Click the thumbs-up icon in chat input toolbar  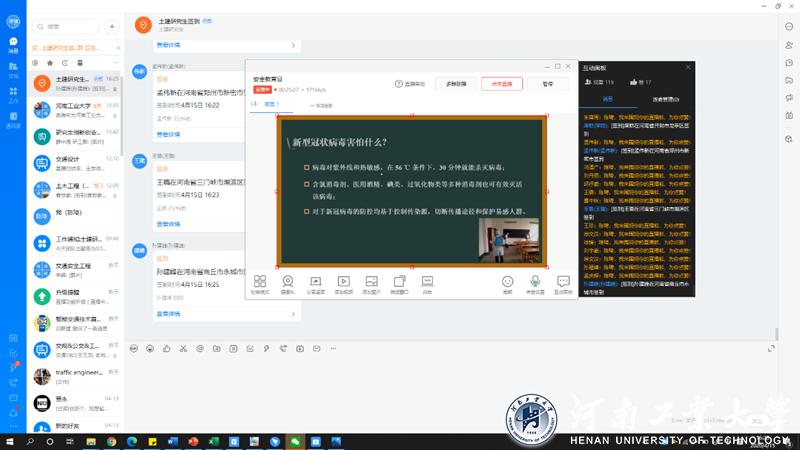point(166,348)
